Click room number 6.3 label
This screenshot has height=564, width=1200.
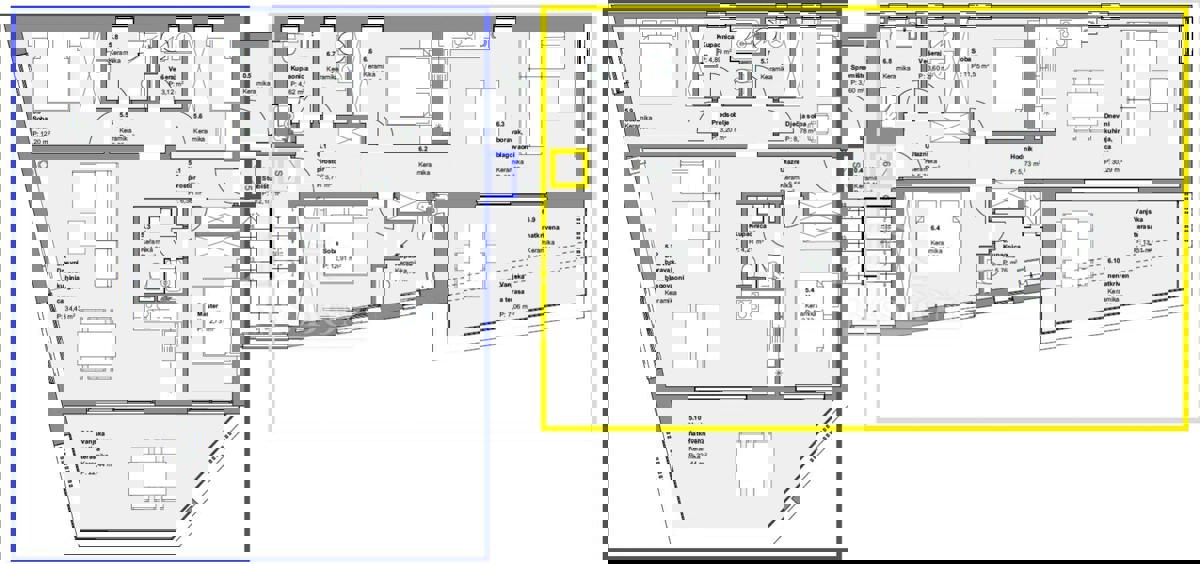click(500, 124)
